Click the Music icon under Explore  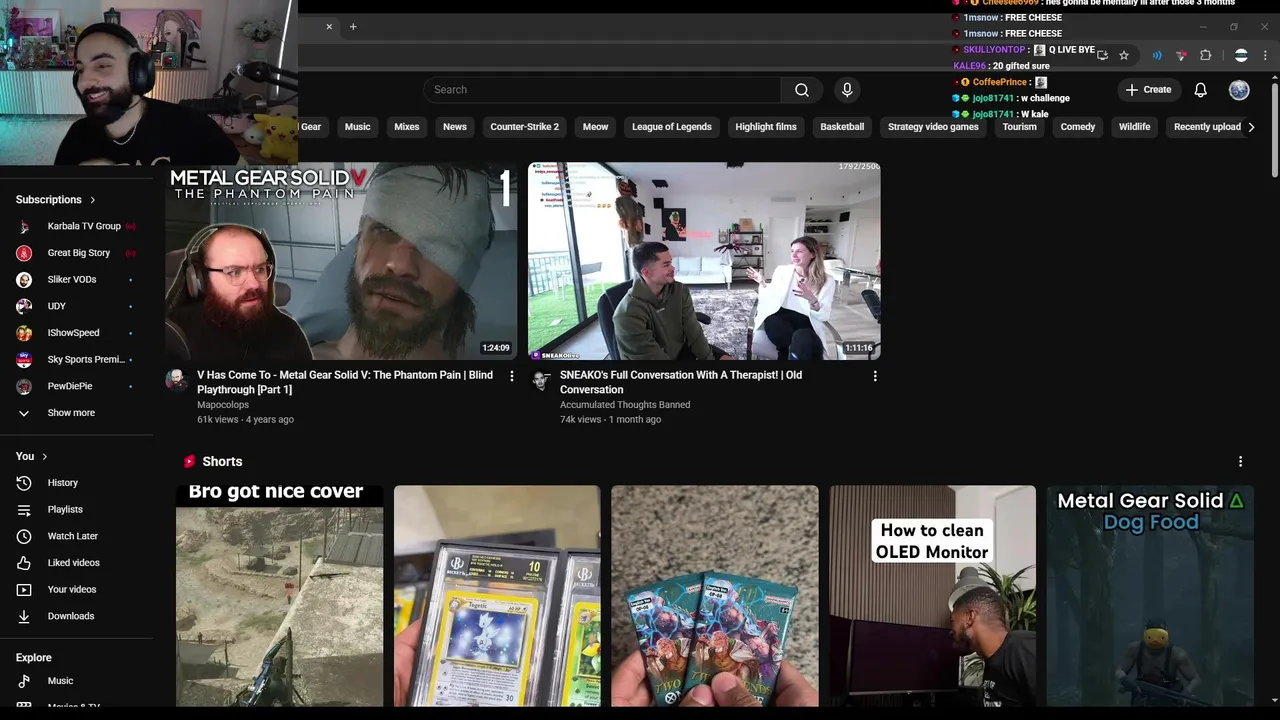pyautogui.click(x=24, y=681)
